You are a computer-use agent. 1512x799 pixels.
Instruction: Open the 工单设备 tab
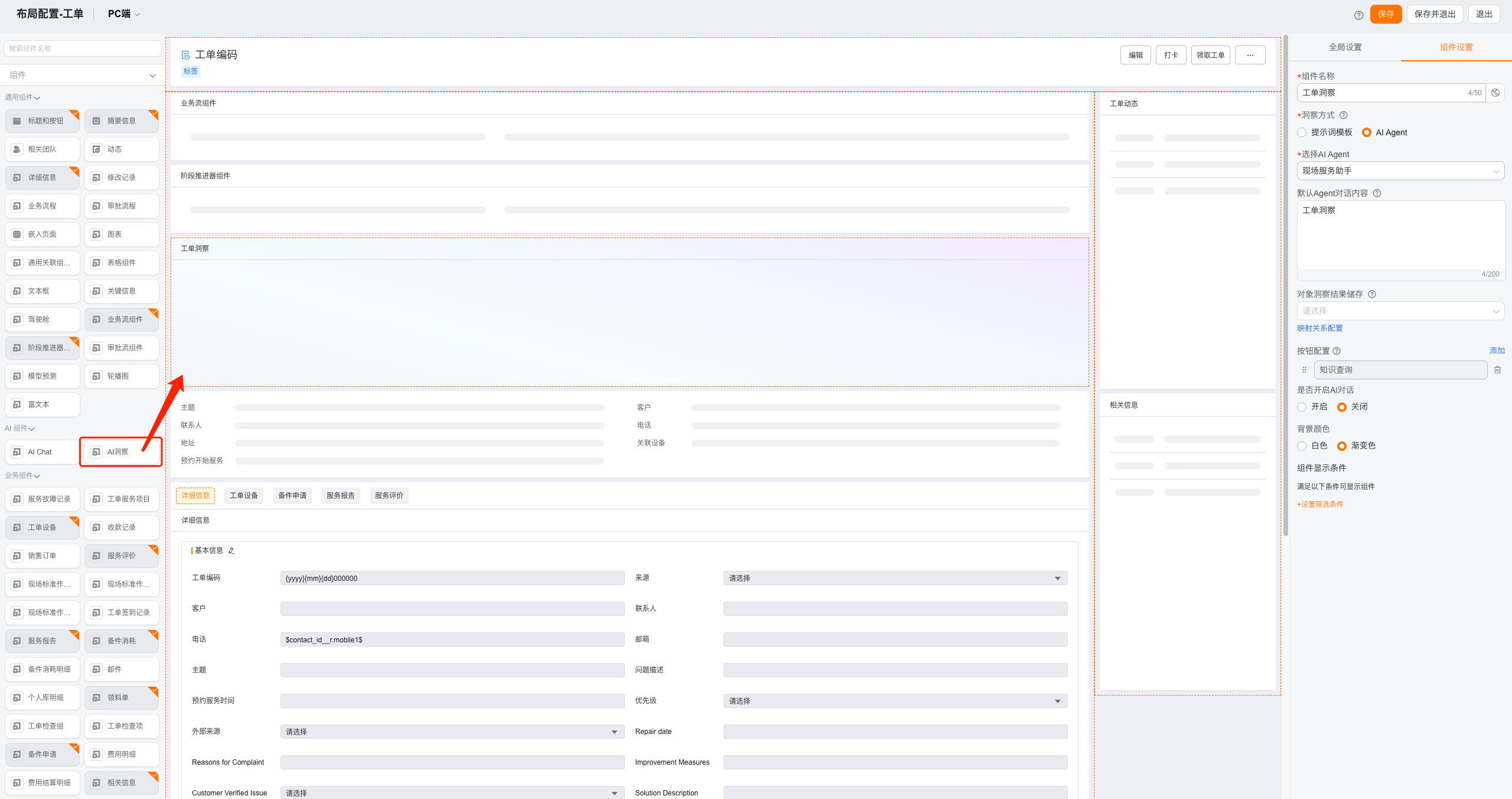[x=244, y=495]
